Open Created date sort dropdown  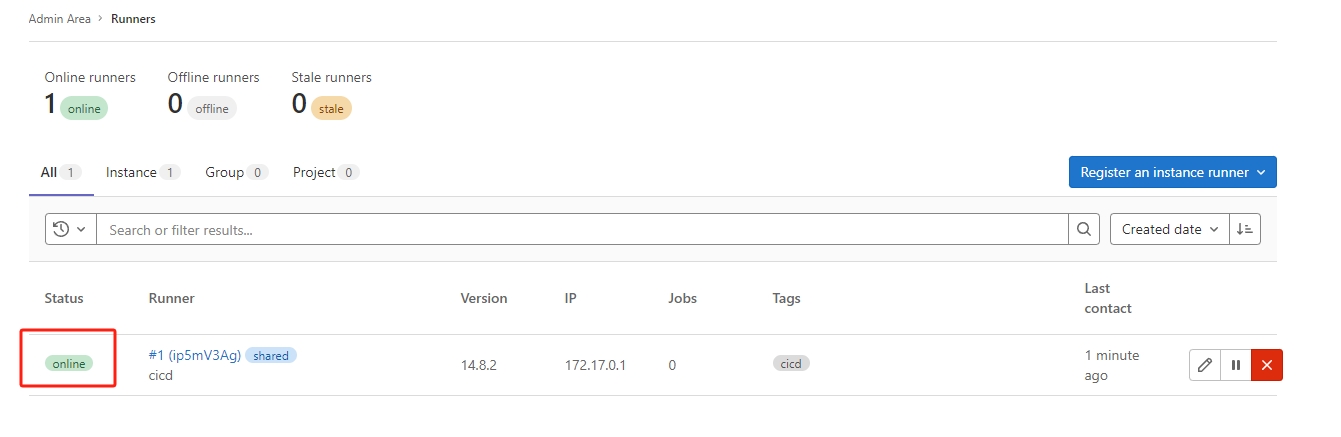tap(1170, 229)
